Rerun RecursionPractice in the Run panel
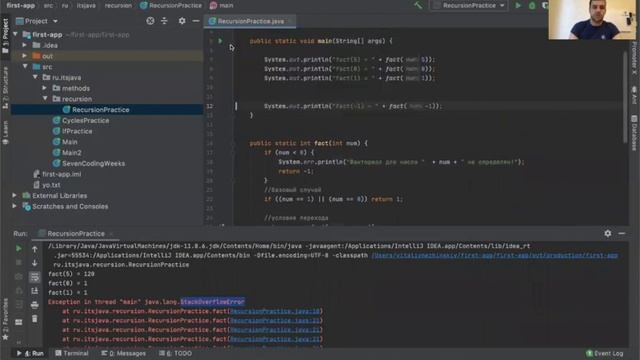Image resolution: width=640 pixels, height=360 pixels. pos(19,249)
